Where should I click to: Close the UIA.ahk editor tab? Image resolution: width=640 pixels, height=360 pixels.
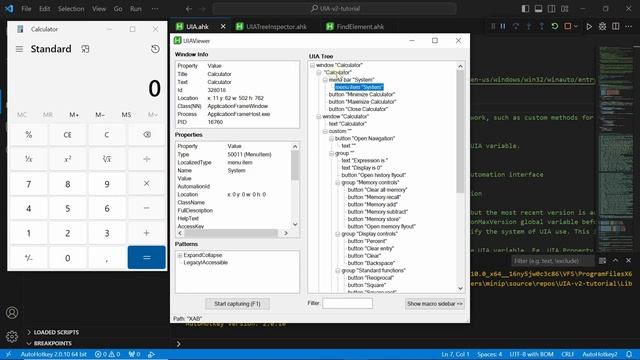223,27
